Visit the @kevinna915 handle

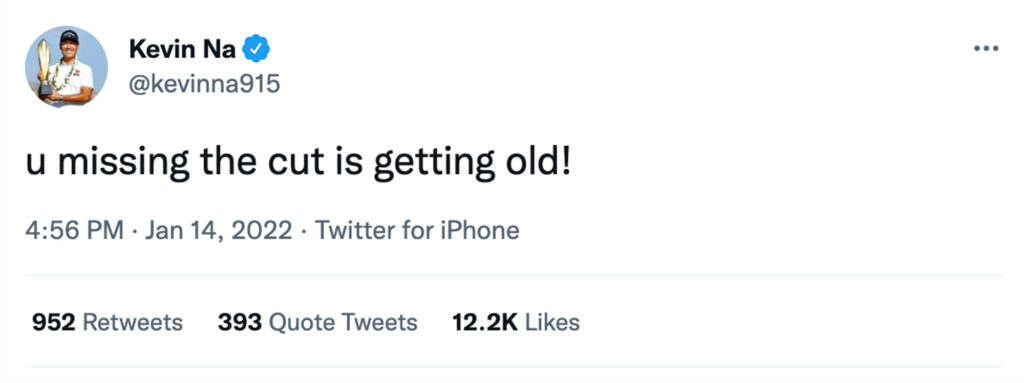204,84
